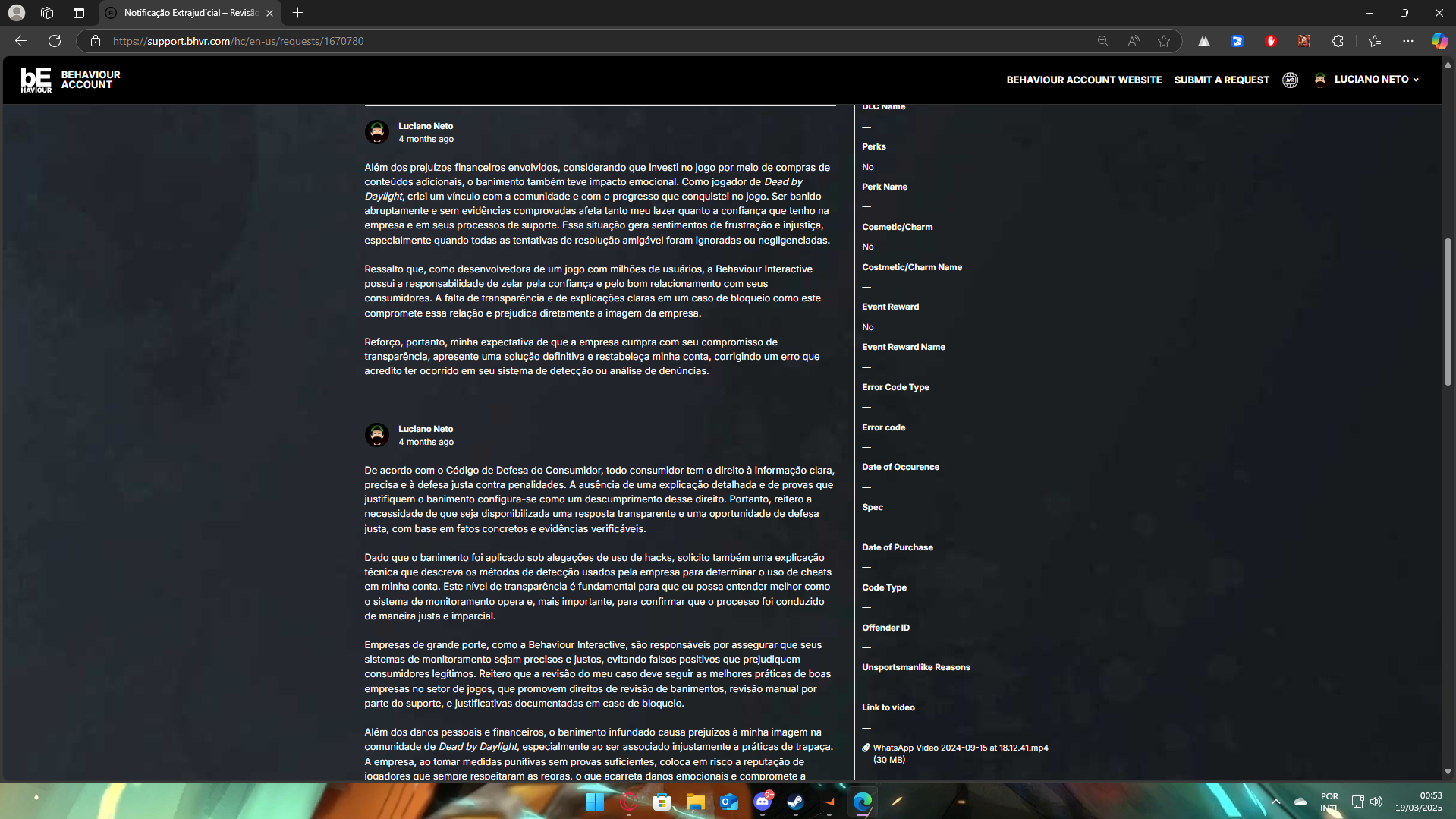This screenshot has height=819, width=1456.
Task: Reload the page with refresh icon
Action: point(55,41)
